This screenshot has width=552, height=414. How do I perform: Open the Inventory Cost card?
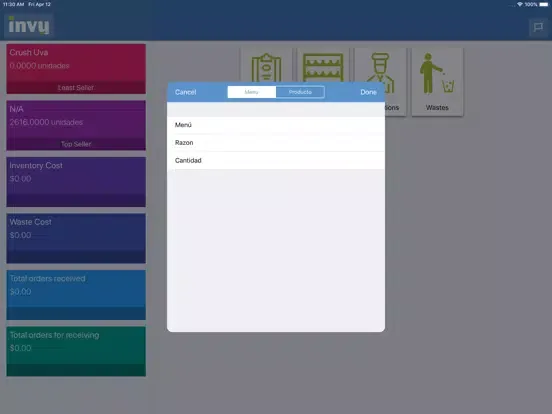tap(76, 182)
